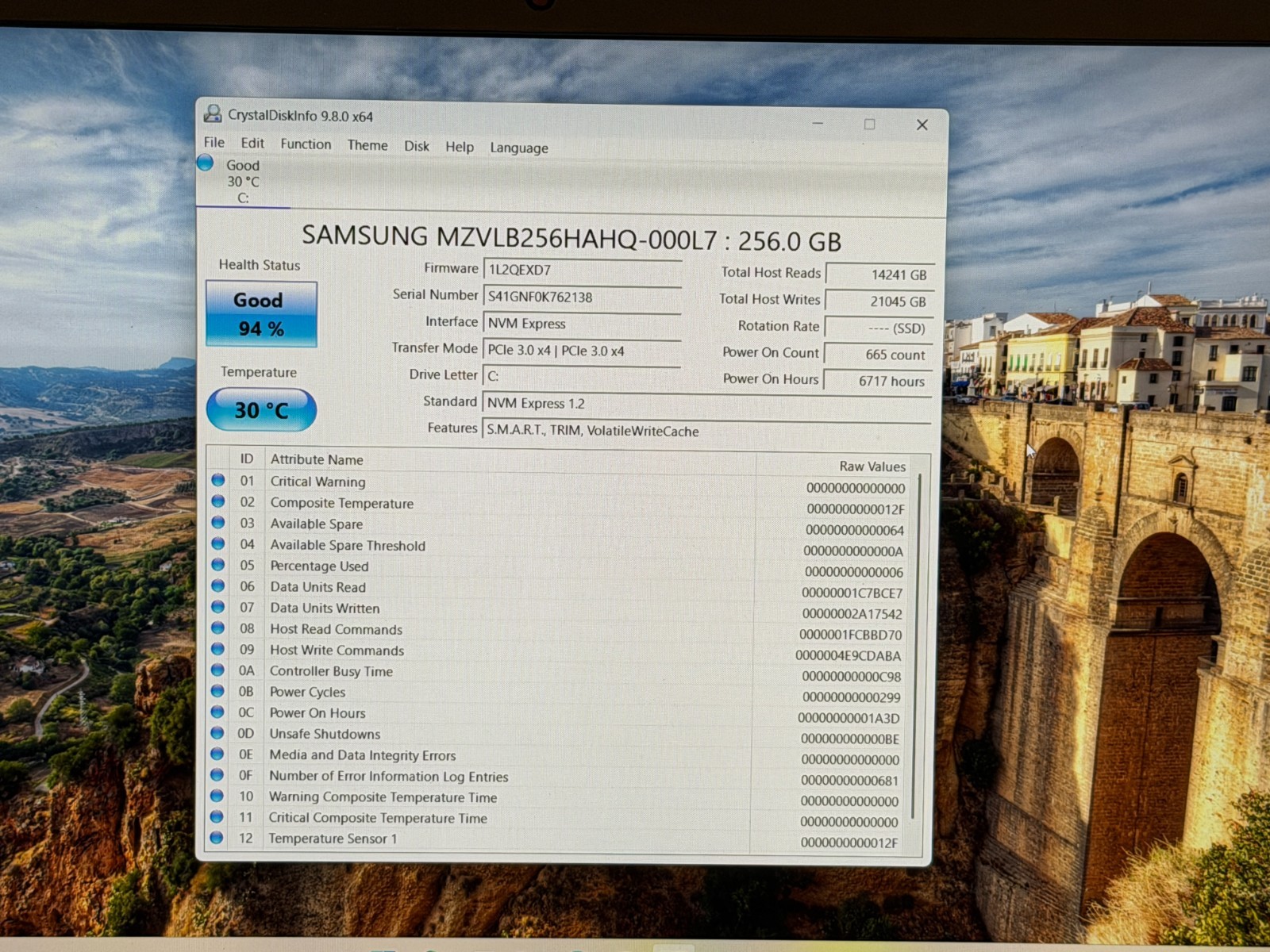Screen dimensions: 1270x952
Task: Click status orb for Warning Composite Temperature Time
Action: 217,796
